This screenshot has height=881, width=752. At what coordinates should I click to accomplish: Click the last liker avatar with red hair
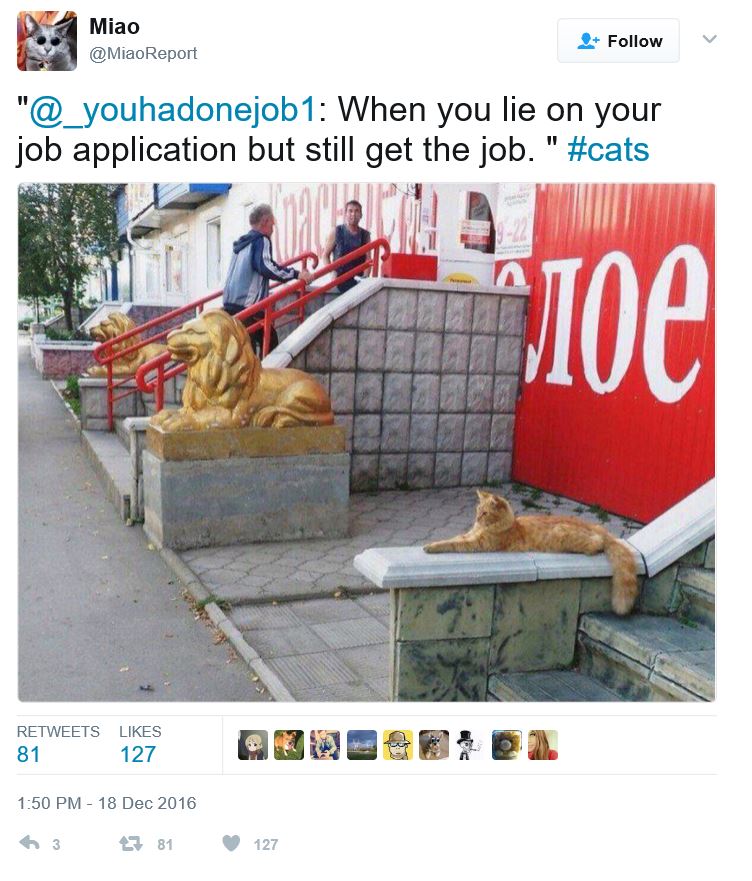pos(543,745)
